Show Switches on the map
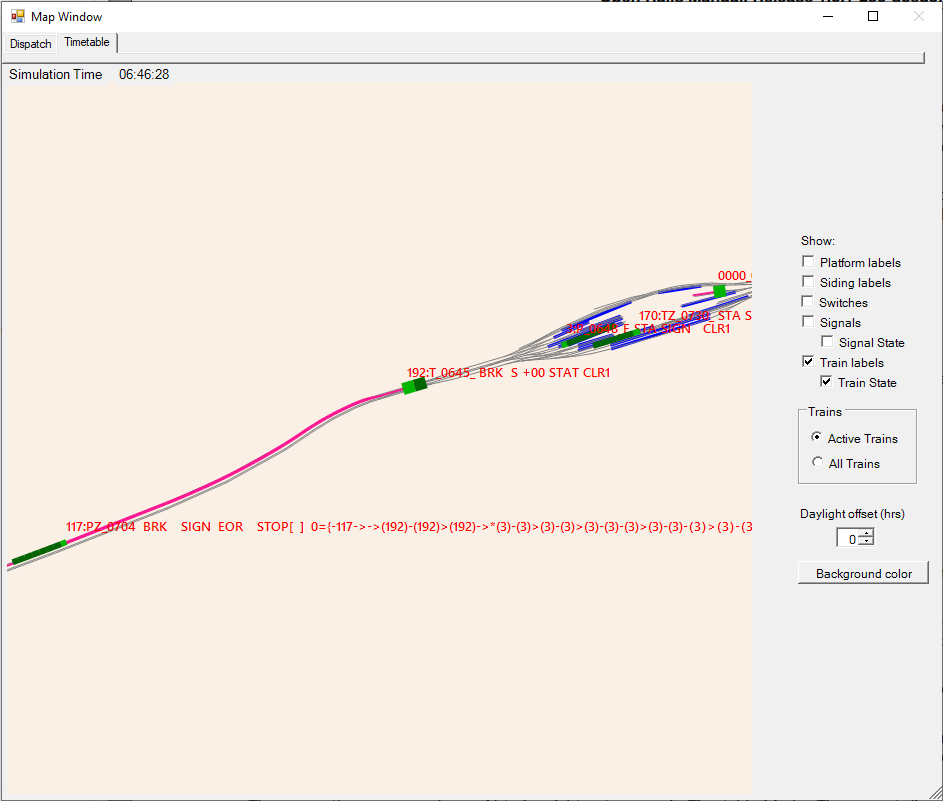 (x=808, y=302)
